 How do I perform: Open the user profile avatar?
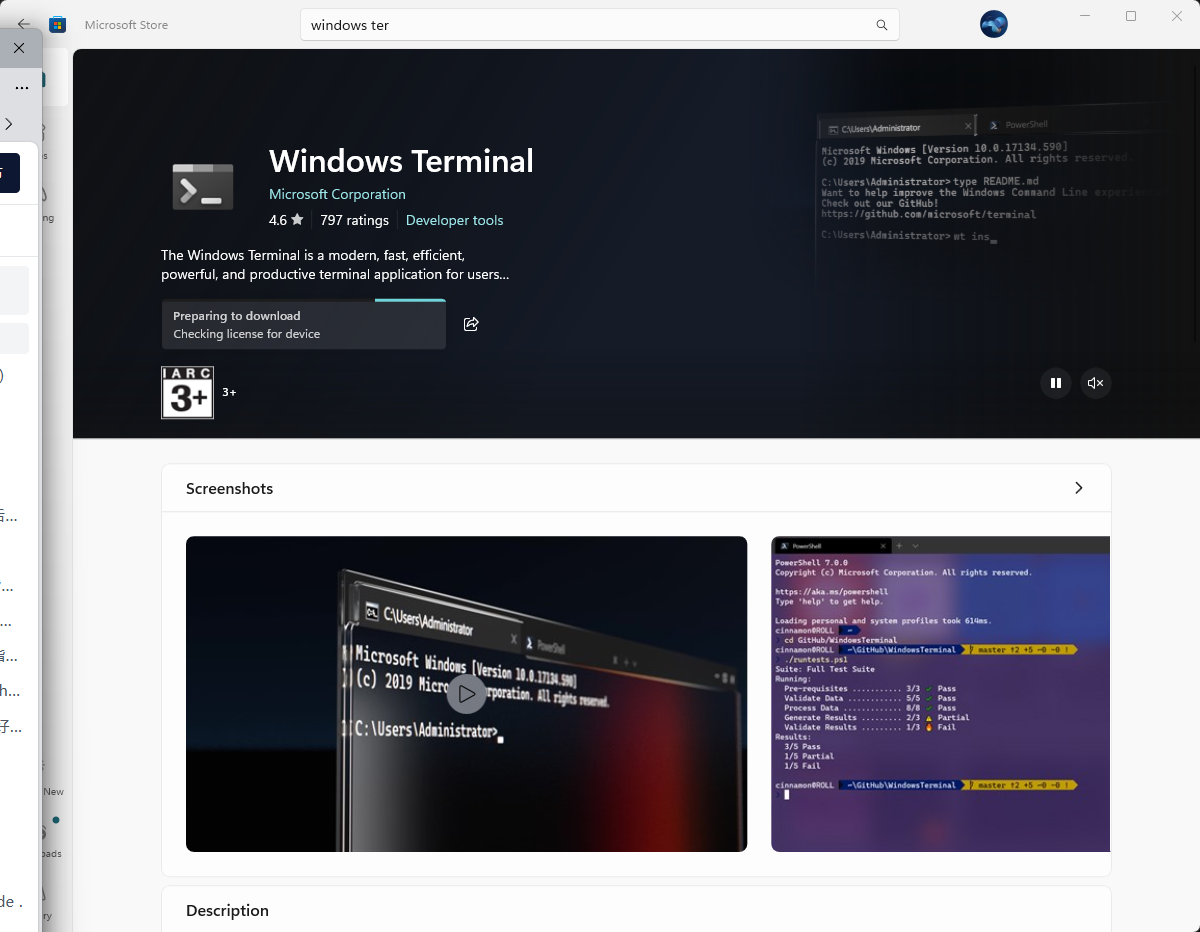[x=993, y=24]
